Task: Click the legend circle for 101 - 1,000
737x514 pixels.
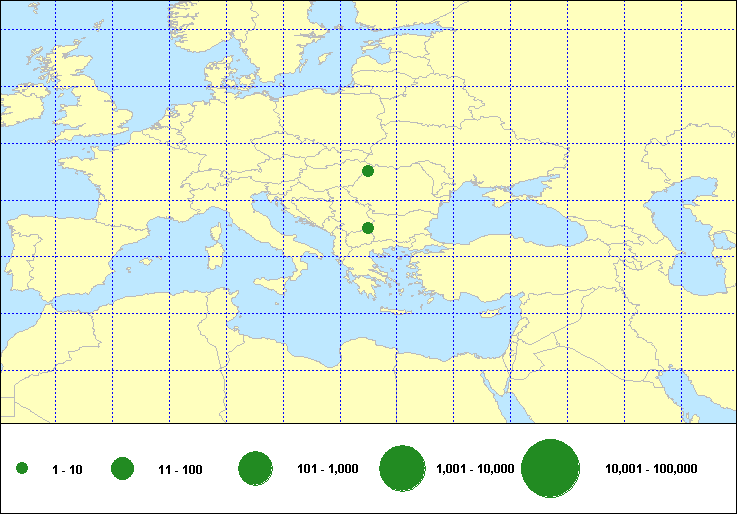Action: click(256, 468)
